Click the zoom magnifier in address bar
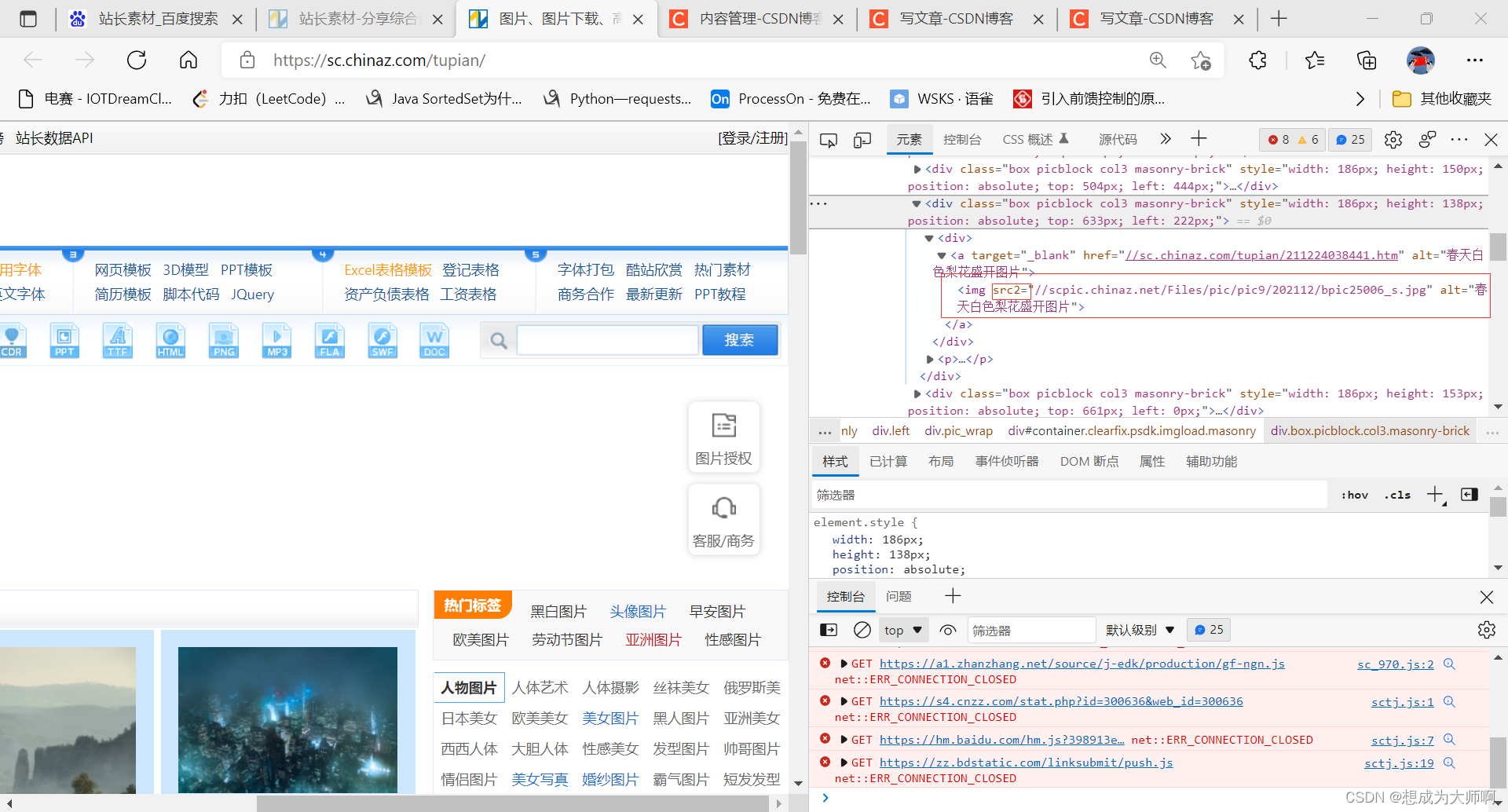The width and height of the screenshot is (1508, 812). coord(1158,60)
